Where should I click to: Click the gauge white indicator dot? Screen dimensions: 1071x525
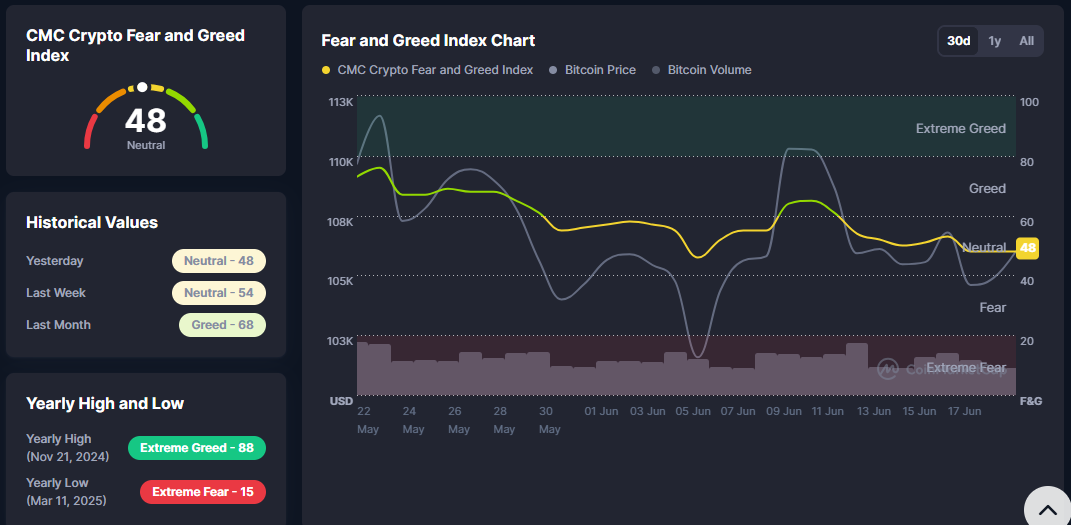coord(142,87)
